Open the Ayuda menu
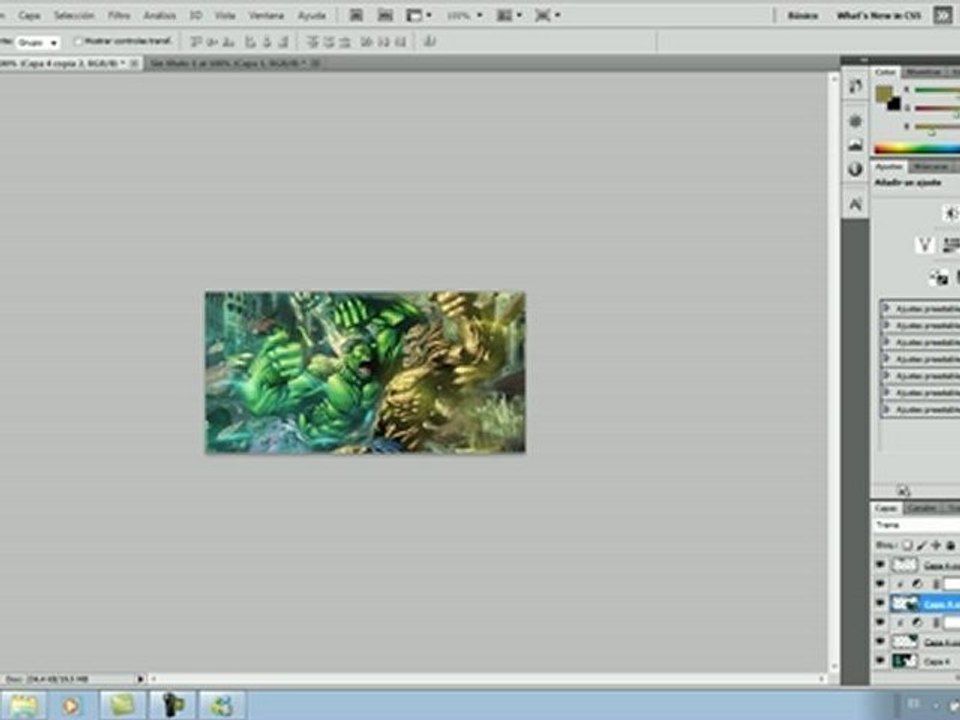Screen dimensions: 960x720 click(311, 15)
